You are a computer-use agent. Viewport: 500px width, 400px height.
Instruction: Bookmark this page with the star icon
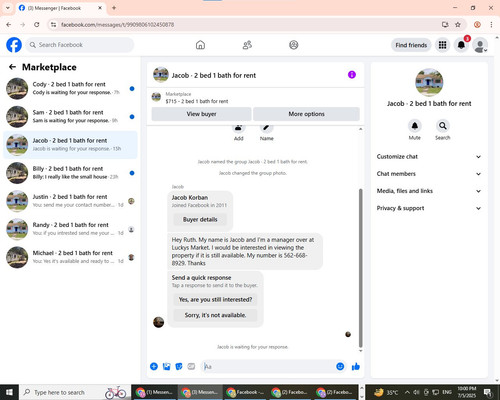(x=458, y=25)
